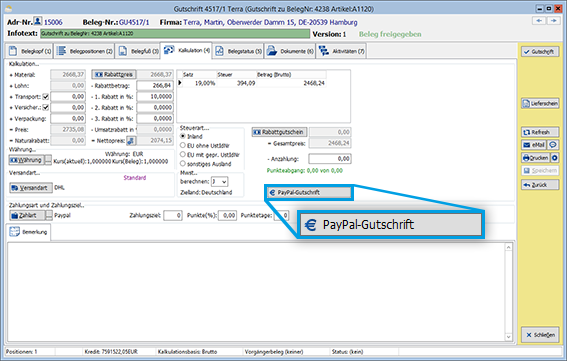Viewport: 567px width, 361px height.
Task: Click the 3. Rabatt in % field
Action: 155,118
